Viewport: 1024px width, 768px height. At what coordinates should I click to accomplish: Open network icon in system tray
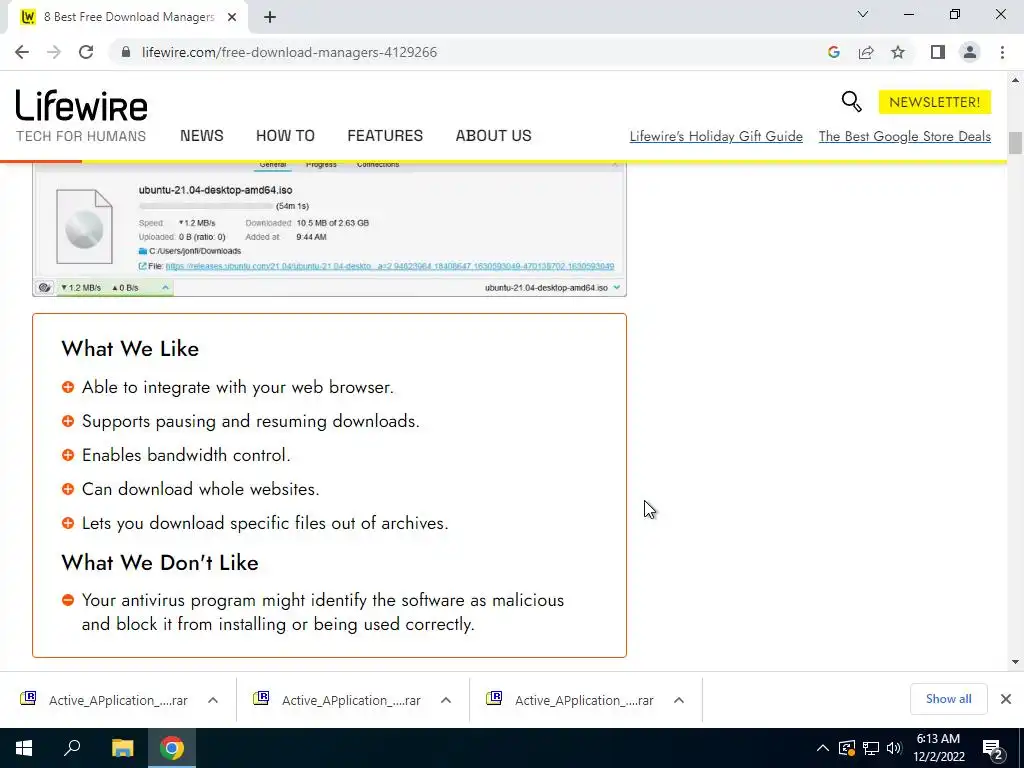[x=871, y=748]
